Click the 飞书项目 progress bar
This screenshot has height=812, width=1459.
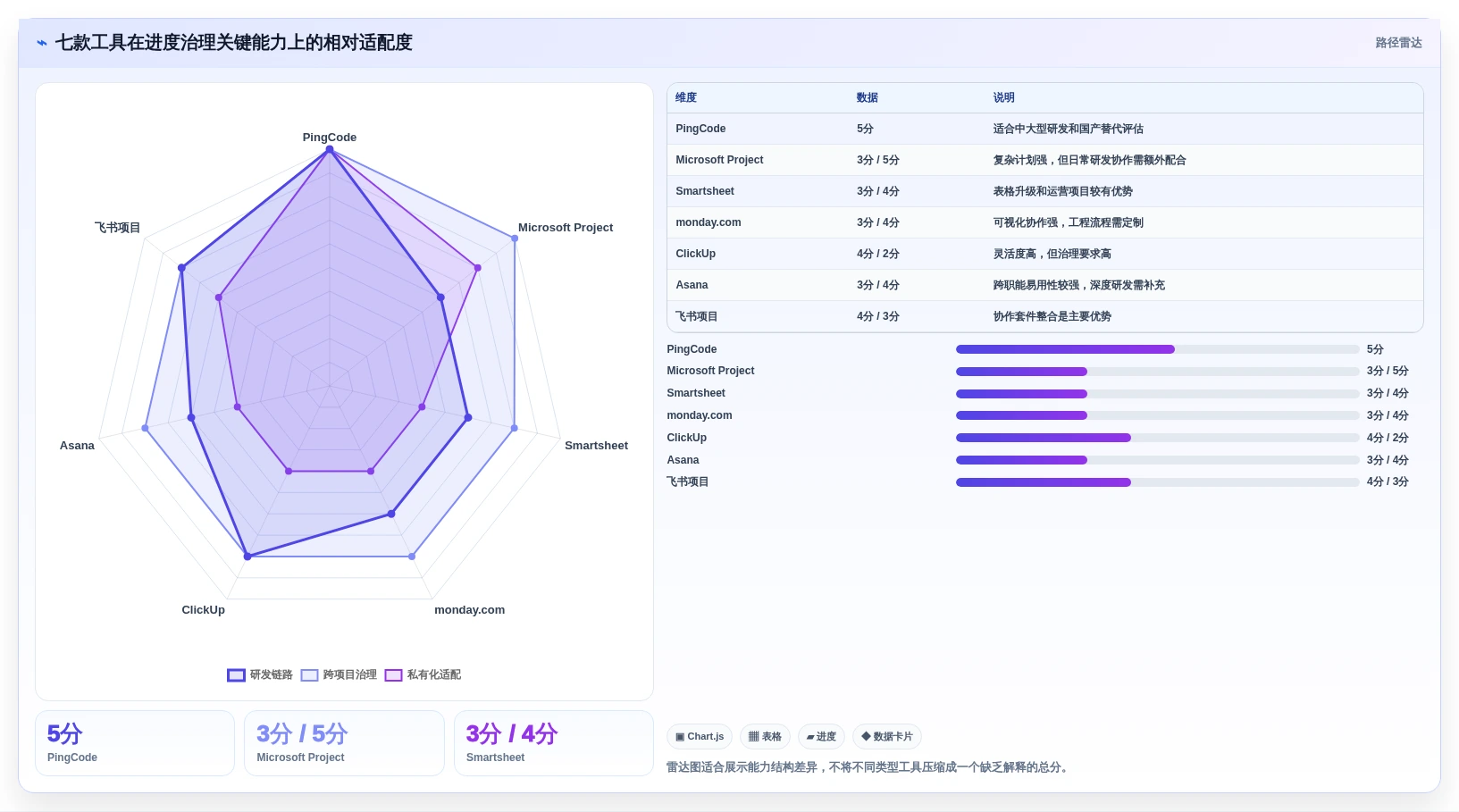click(1157, 482)
